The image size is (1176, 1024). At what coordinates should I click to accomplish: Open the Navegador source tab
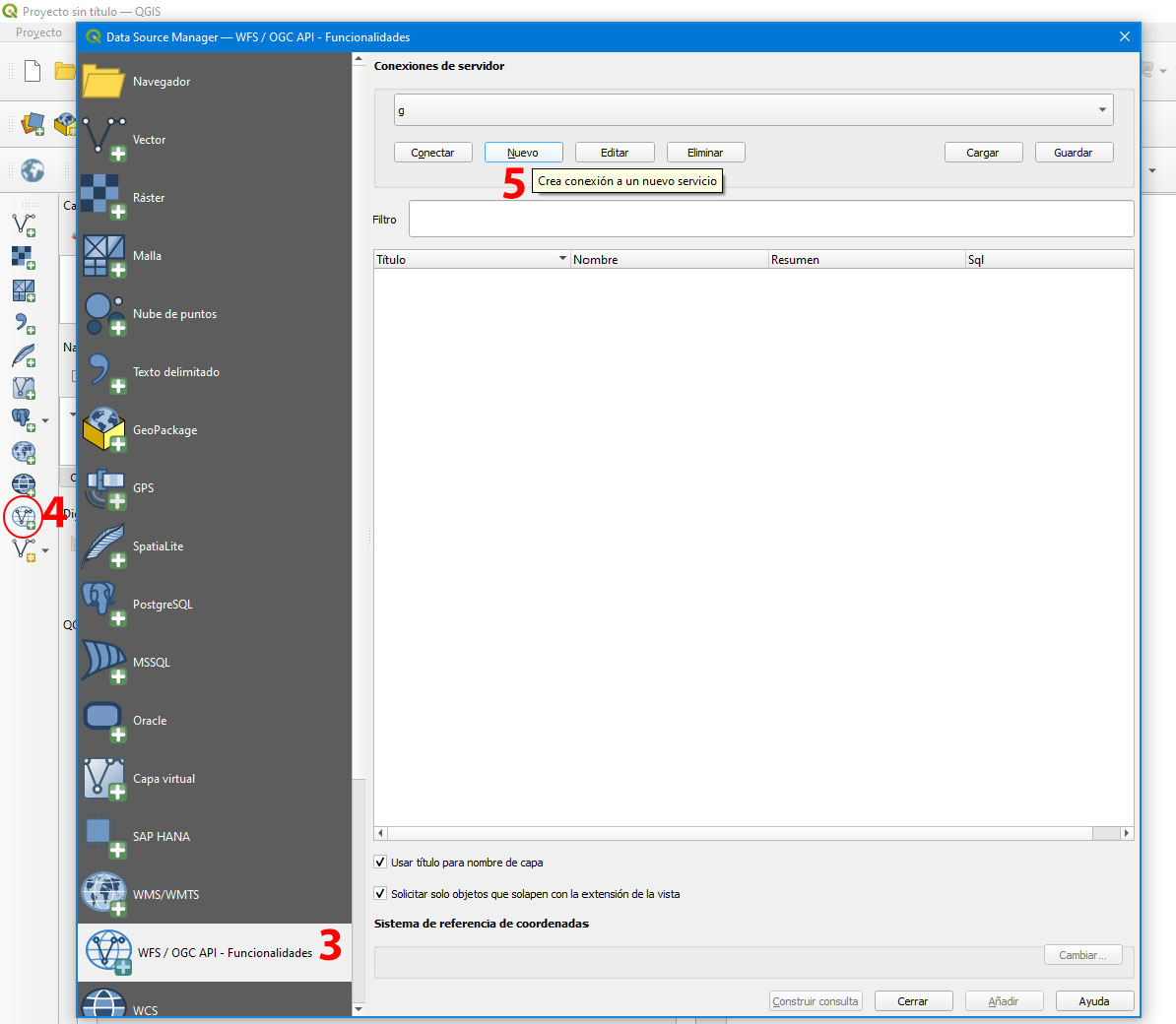pos(215,81)
